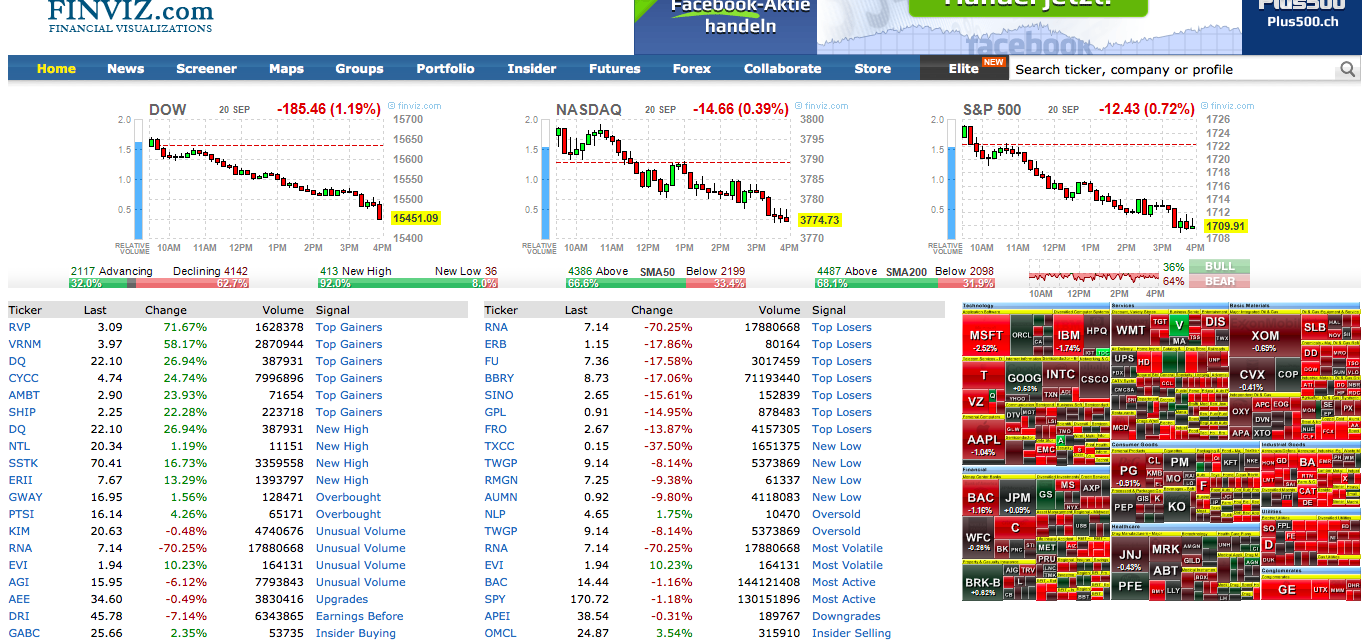Open the Insider Selling signal link
Viewport: 1365px width, 644px height.
pos(852,633)
